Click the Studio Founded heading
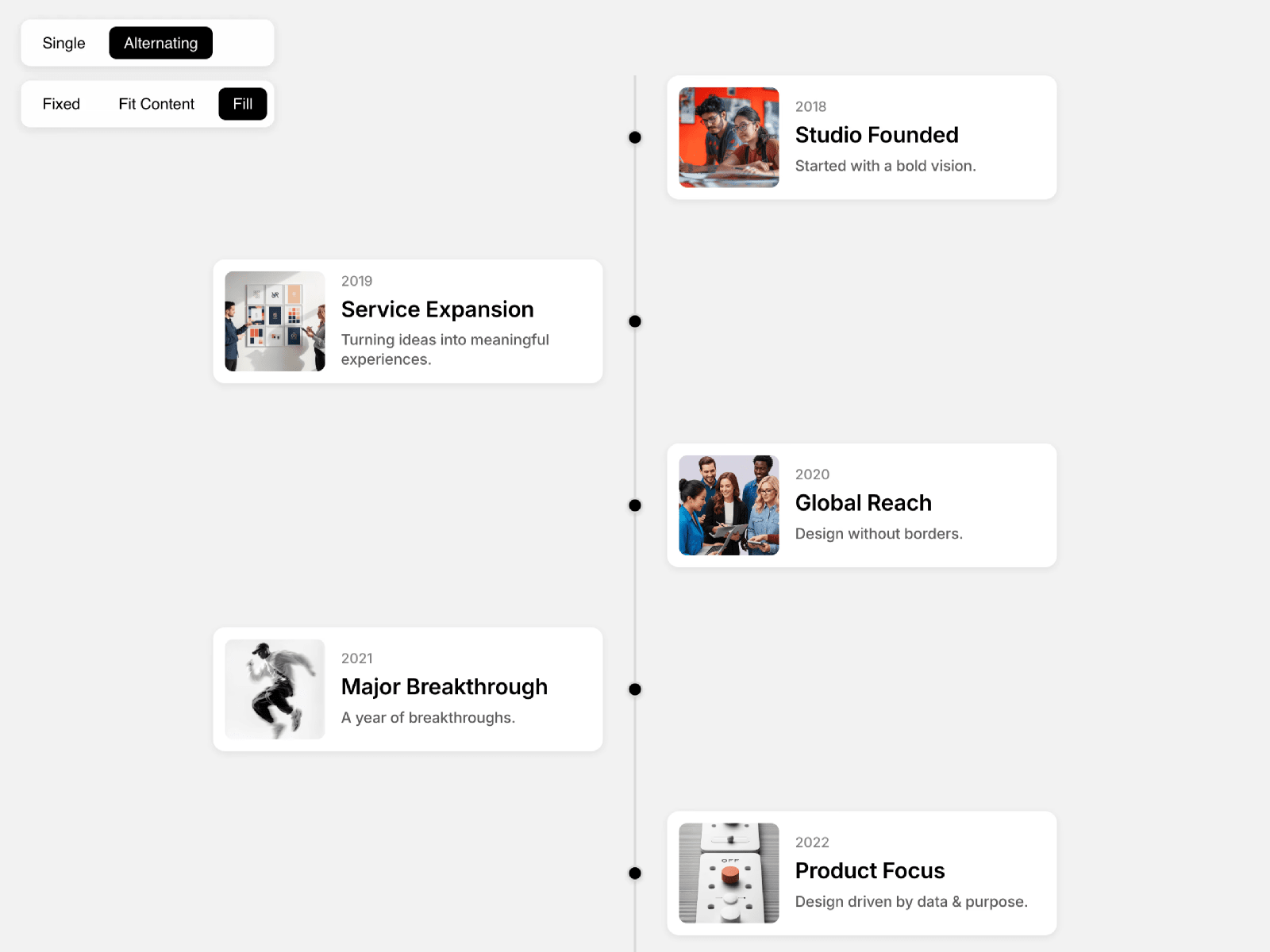 876,135
